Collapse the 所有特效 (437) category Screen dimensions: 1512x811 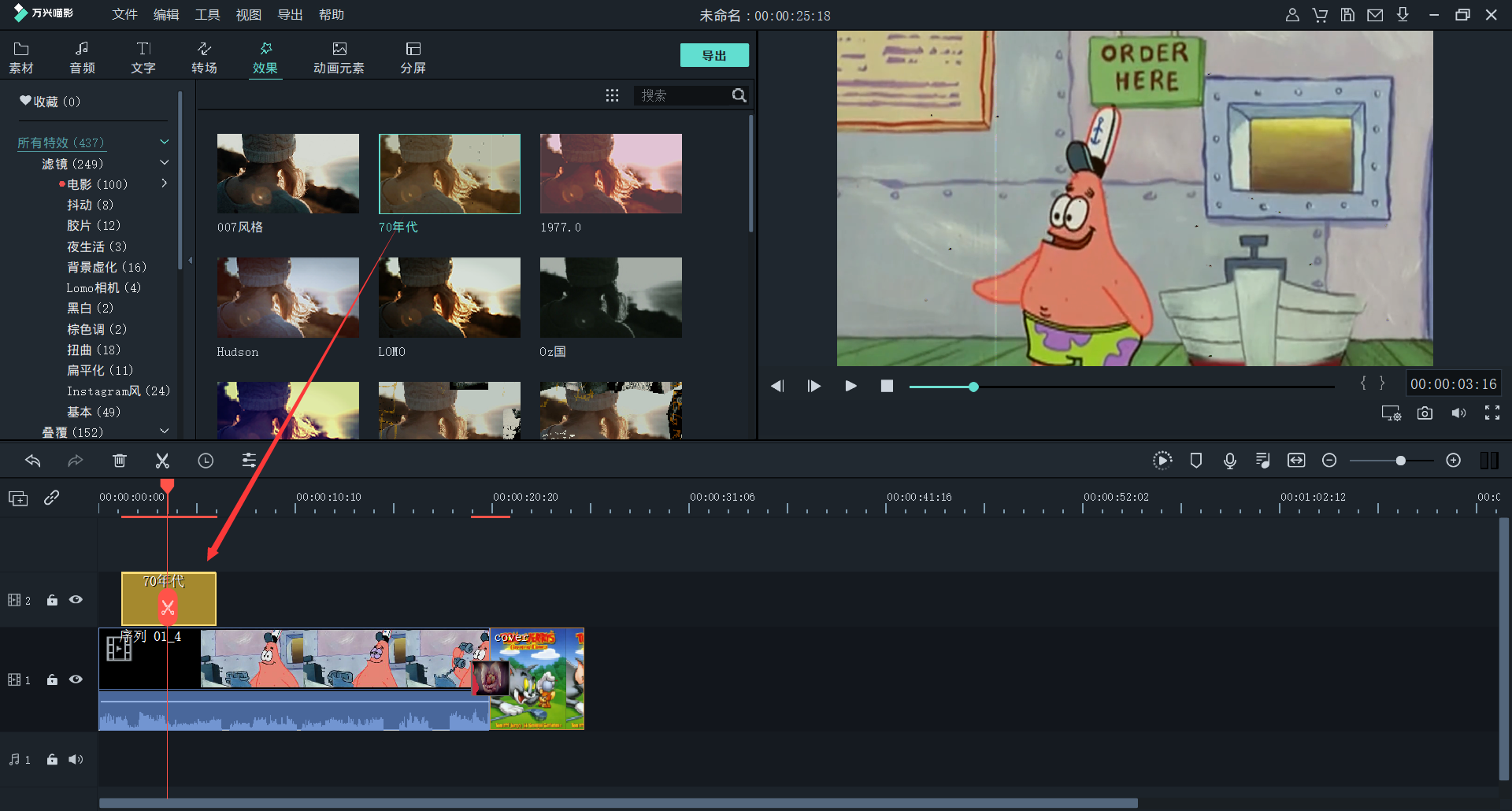(x=165, y=143)
